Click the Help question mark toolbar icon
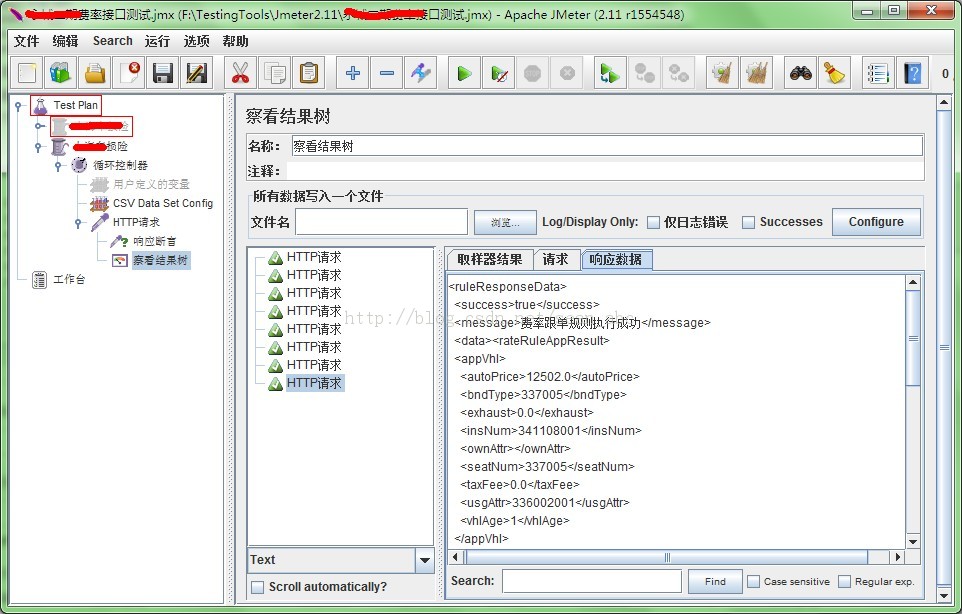Viewport: 962px width, 614px height. tap(912, 73)
